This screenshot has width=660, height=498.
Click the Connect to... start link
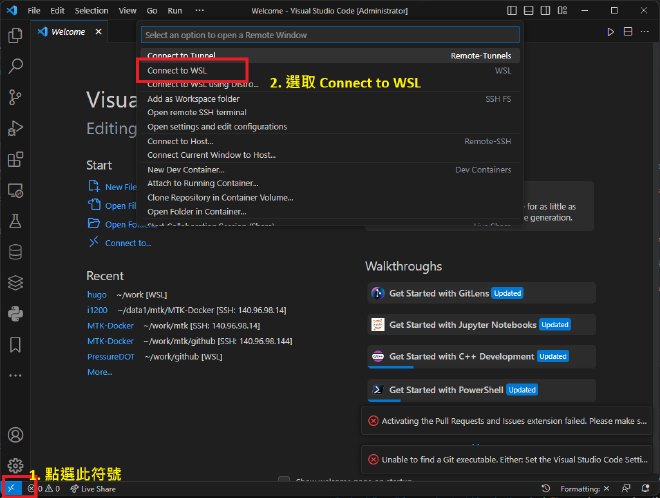128,243
